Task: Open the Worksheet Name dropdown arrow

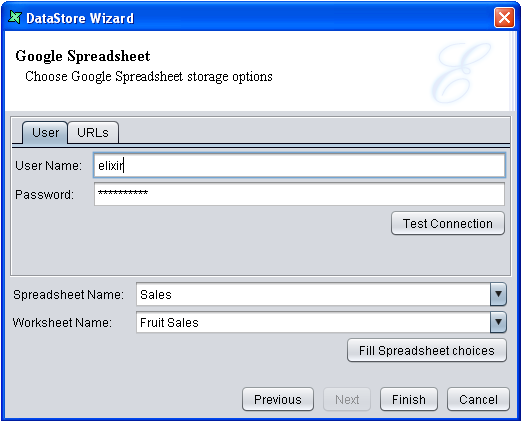Action: coord(498,322)
